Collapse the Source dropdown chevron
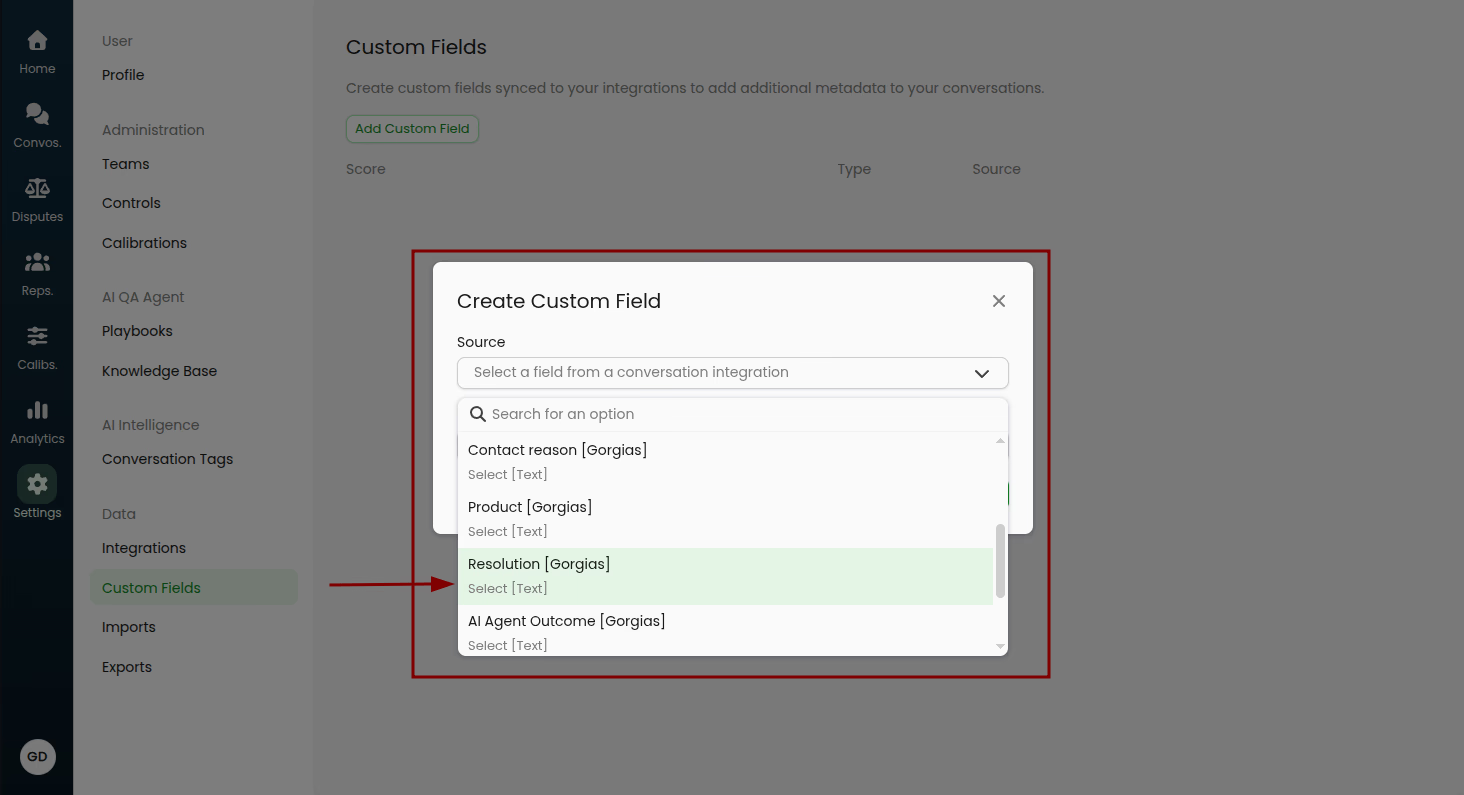The image size is (1464, 795). pos(981,373)
